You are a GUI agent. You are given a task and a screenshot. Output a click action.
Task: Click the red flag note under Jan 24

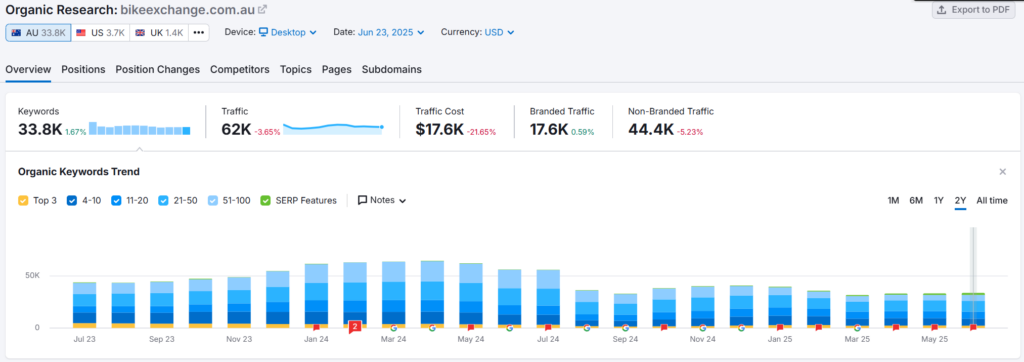click(x=316, y=327)
